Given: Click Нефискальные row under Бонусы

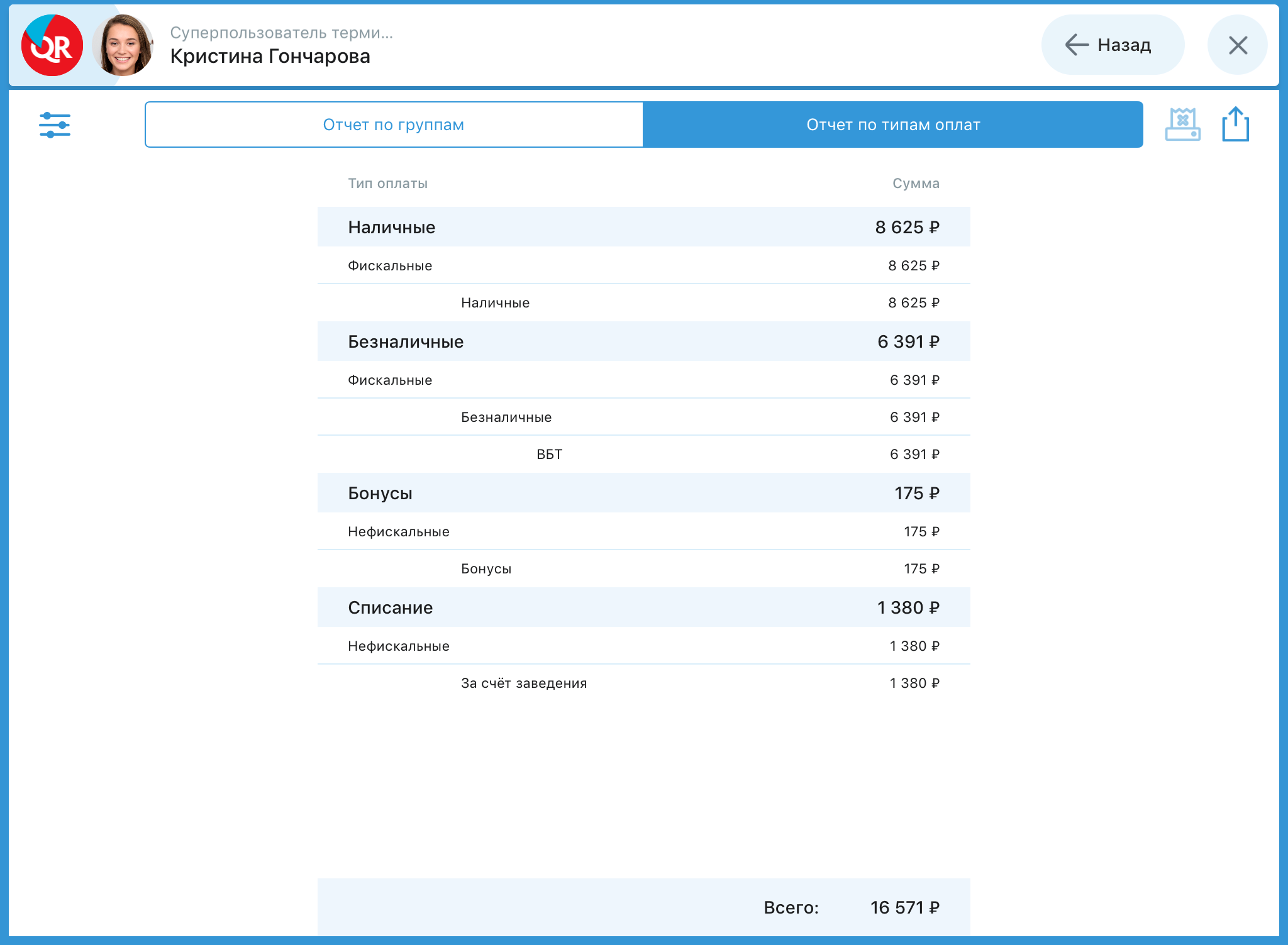Looking at the screenshot, I should tap(643, 531).
